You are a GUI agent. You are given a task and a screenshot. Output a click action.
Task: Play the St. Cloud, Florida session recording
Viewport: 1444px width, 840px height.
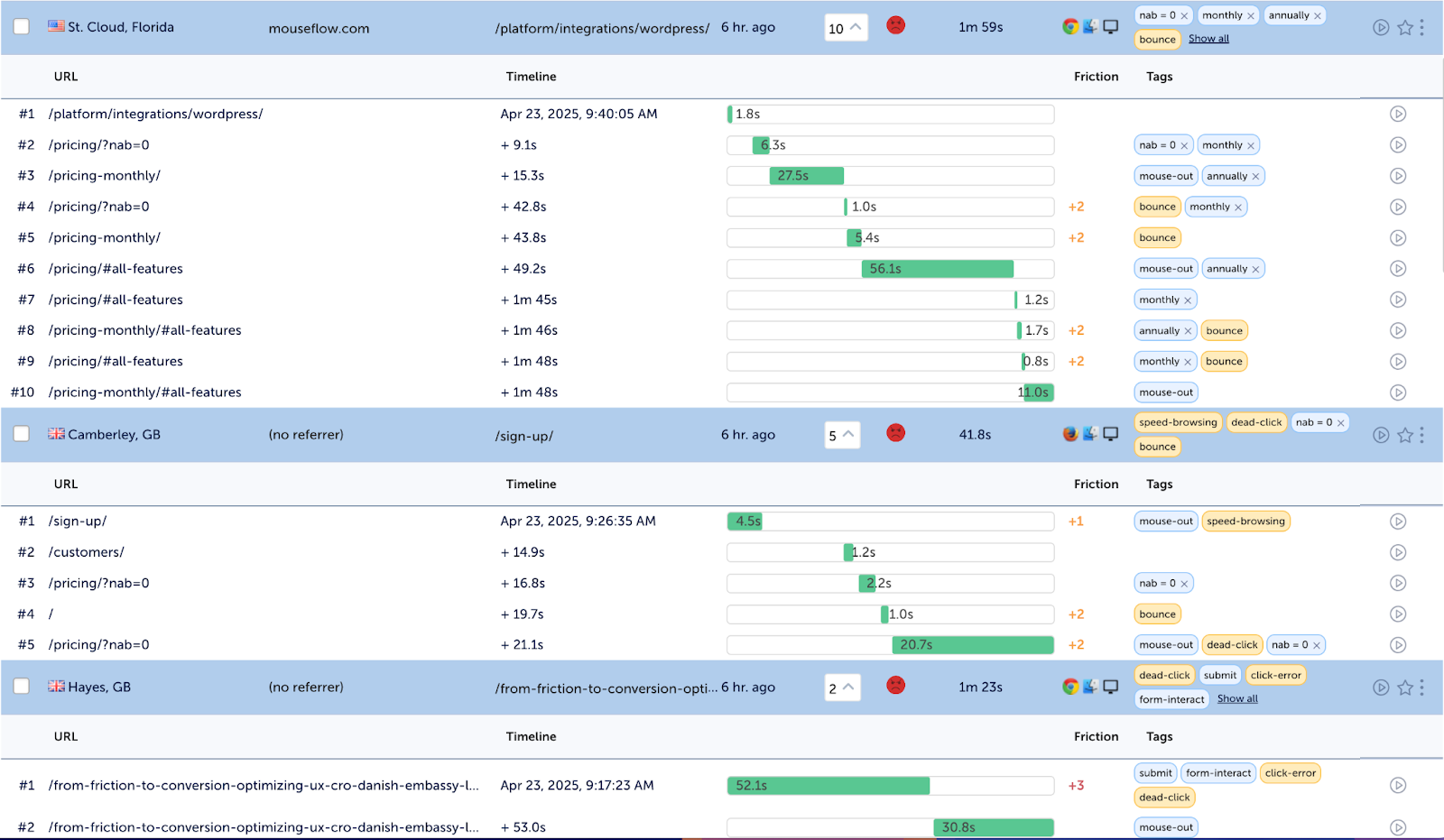pyautogui.click(x=1381, y=28)
